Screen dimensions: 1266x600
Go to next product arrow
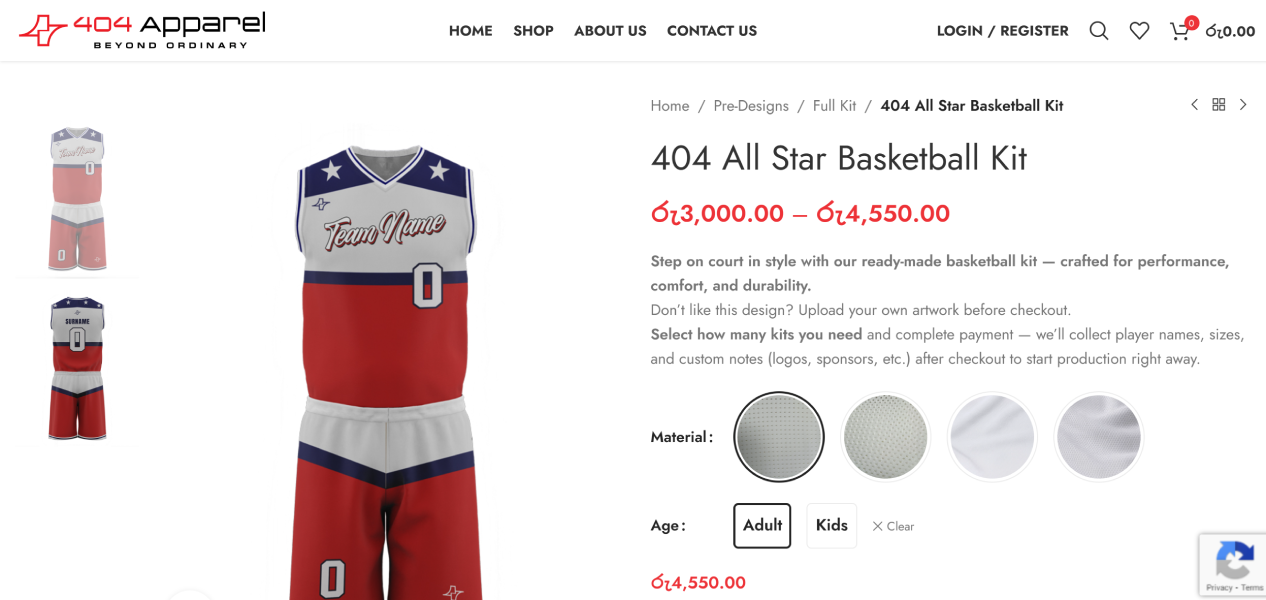point(1243,105)
